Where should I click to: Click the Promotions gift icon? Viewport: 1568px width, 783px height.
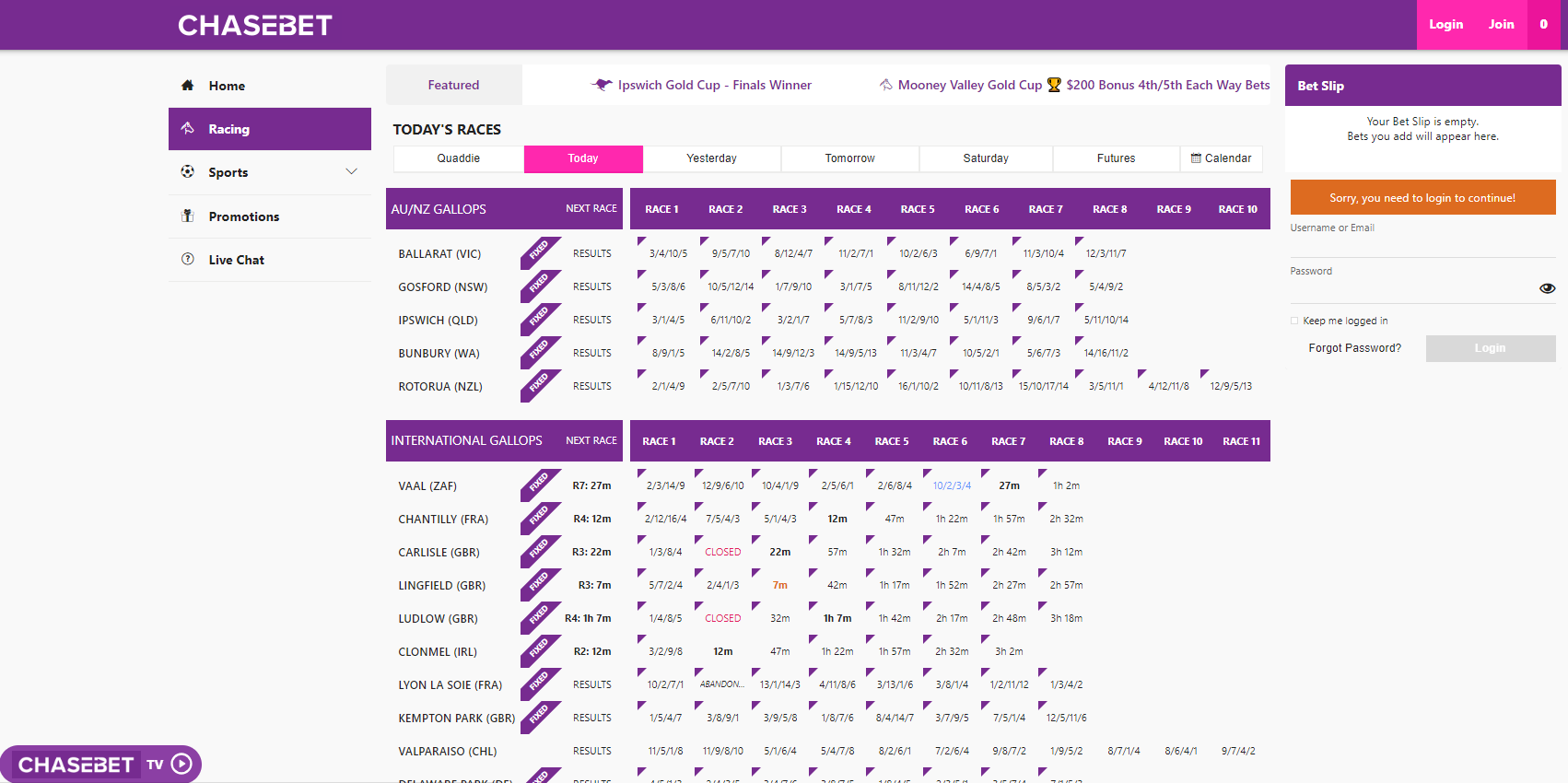[x=188, y=216]
